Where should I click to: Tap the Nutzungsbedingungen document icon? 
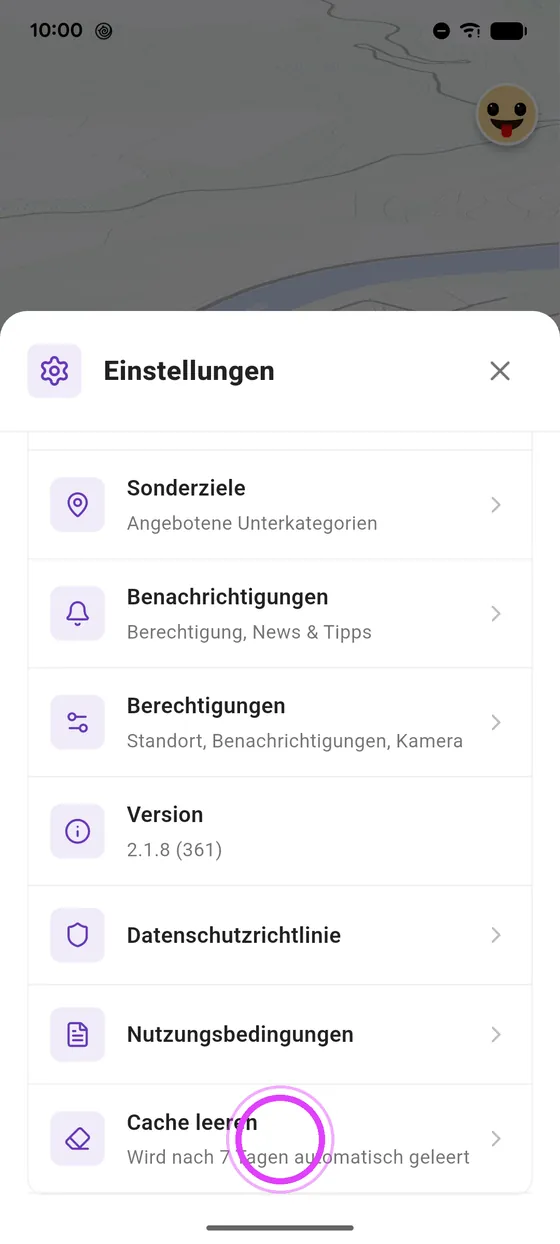[x=77, y=1035]
